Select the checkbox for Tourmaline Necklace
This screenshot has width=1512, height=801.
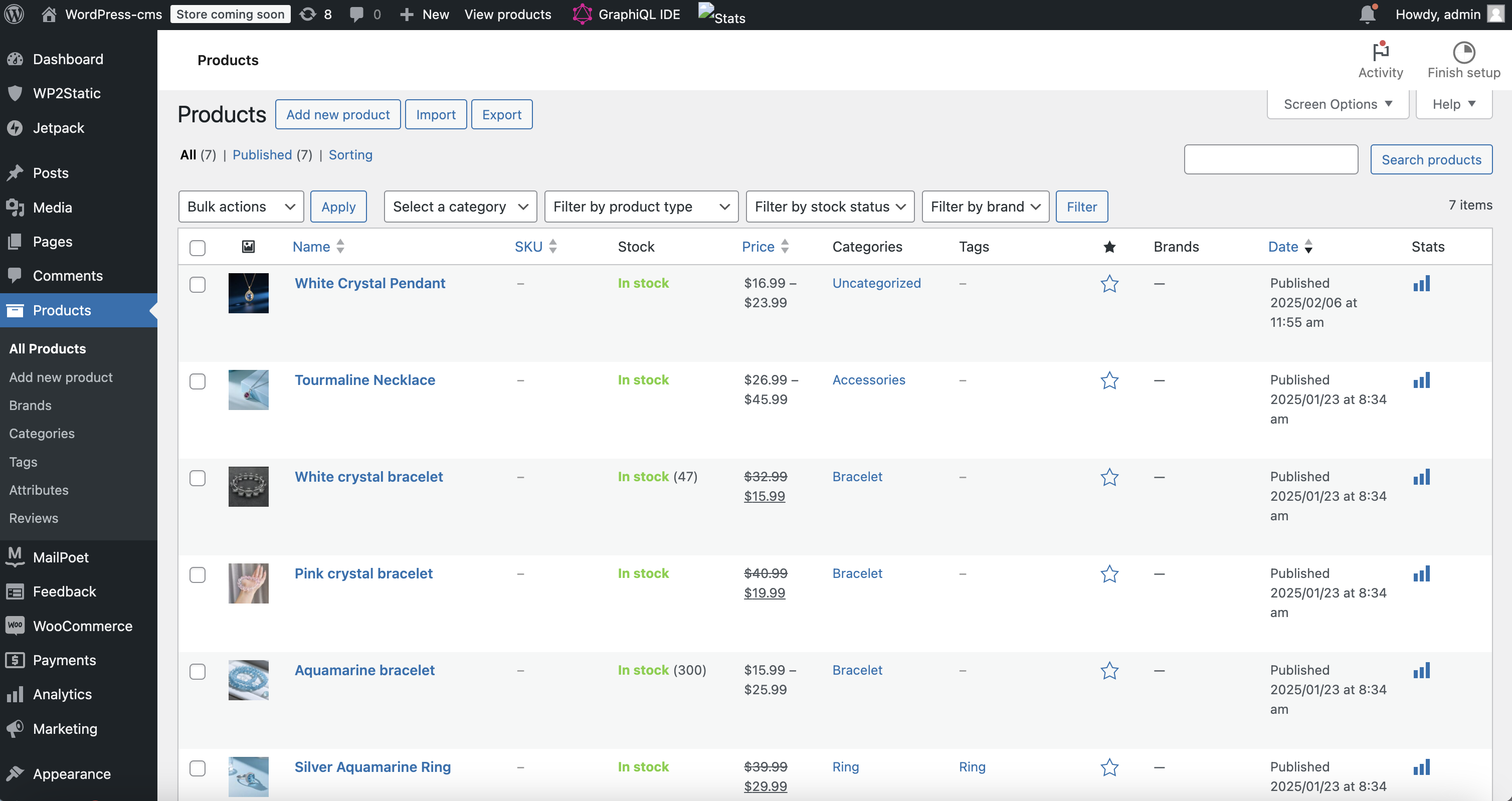click(198, 381)
